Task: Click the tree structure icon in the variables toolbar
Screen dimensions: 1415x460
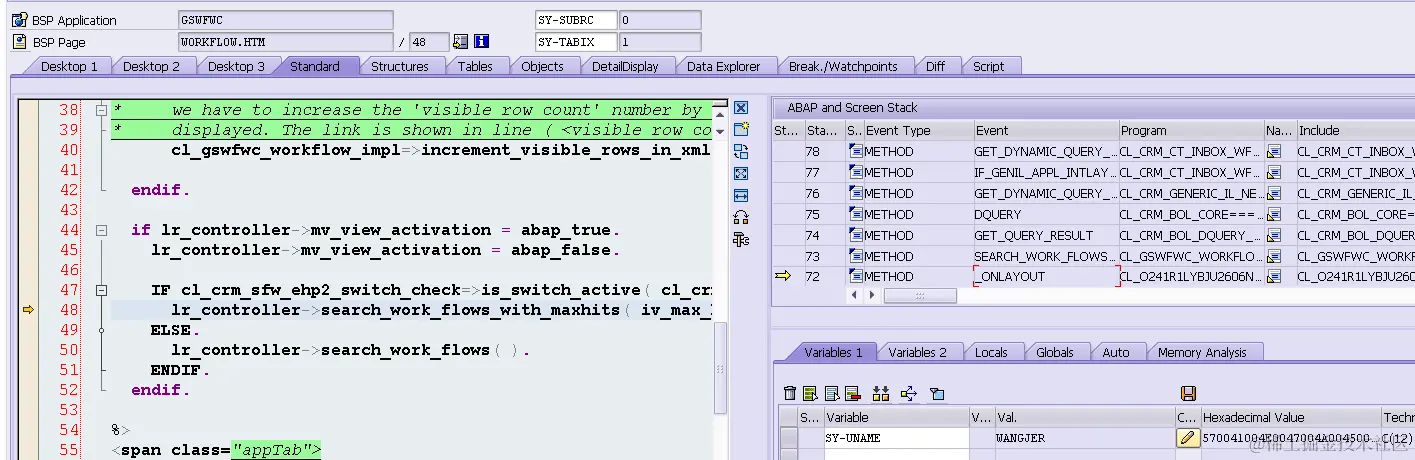Action: [x=909, y=394]
